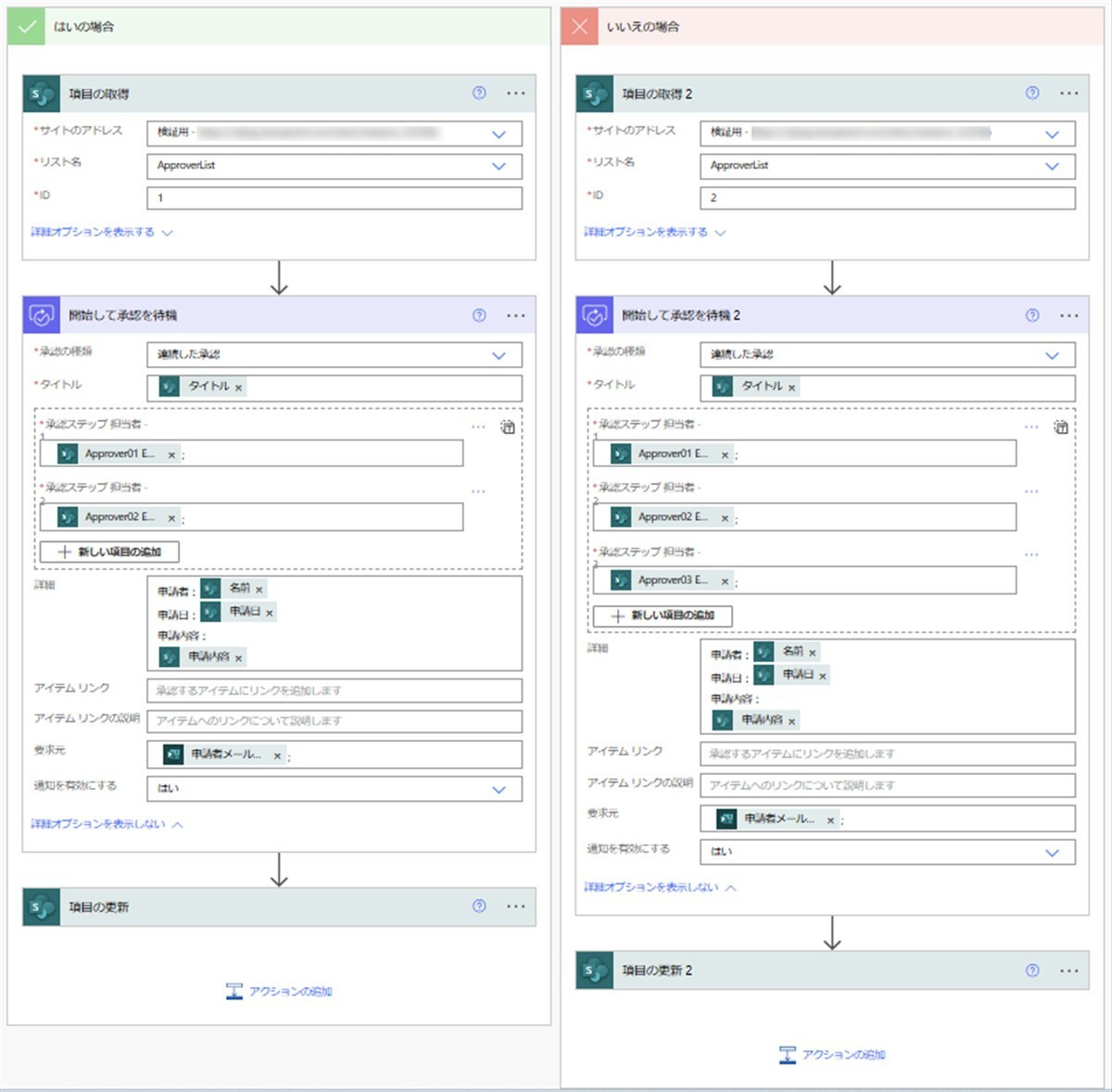Viewport: 1112px width, 1092px height.
Task: Open ellipsis menu of 項目の更新 action
Action: [x=515, y=907]
